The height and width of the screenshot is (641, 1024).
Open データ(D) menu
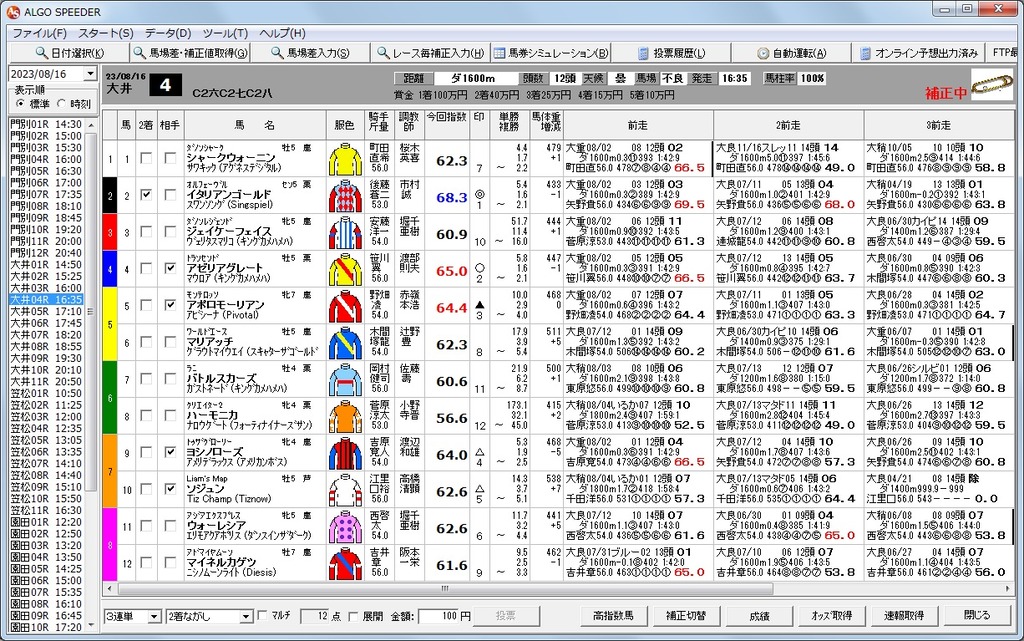[168, 33]
